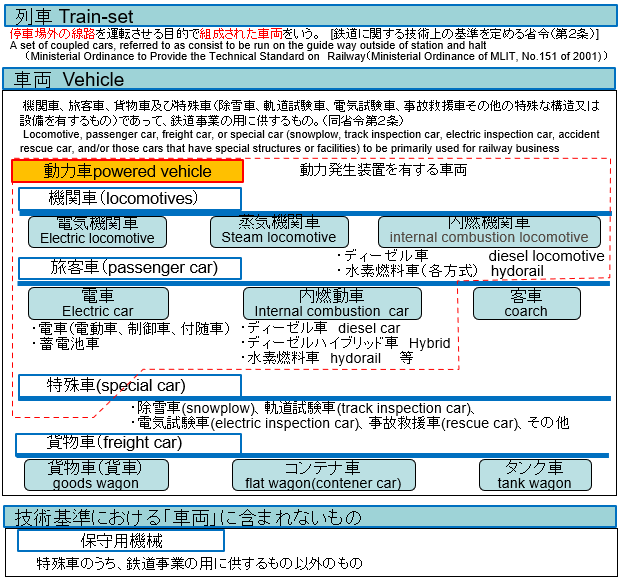Click the 保守用機械 box
The image size is (620, 579).
pyautogui.click(x=121, y=541)
